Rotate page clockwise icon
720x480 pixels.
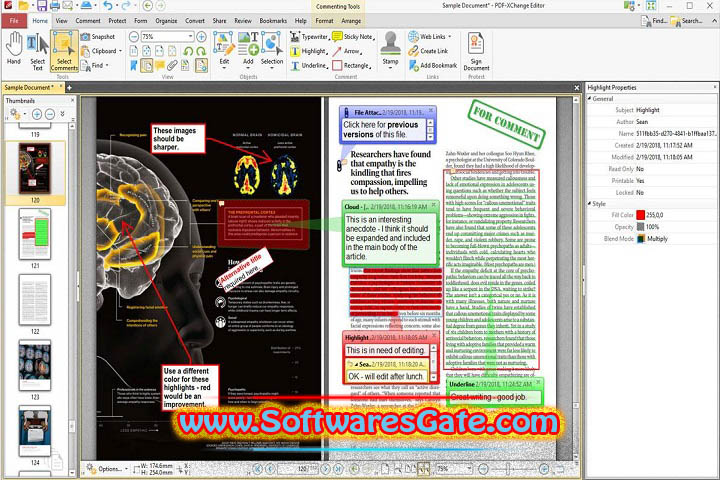[x=201, y=51]
